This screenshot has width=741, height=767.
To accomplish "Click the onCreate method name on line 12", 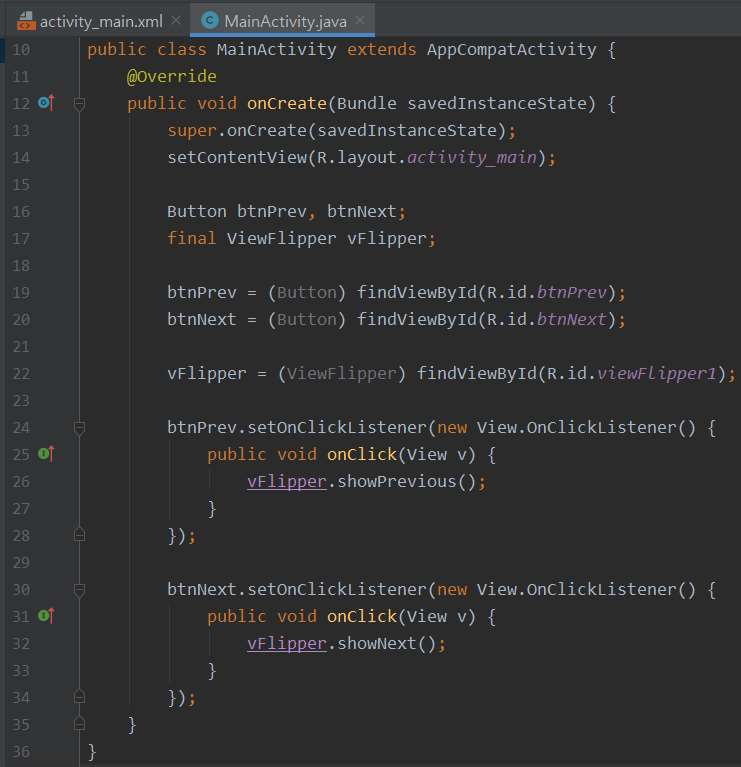I will pyautogui.click(x=287, y=103).
